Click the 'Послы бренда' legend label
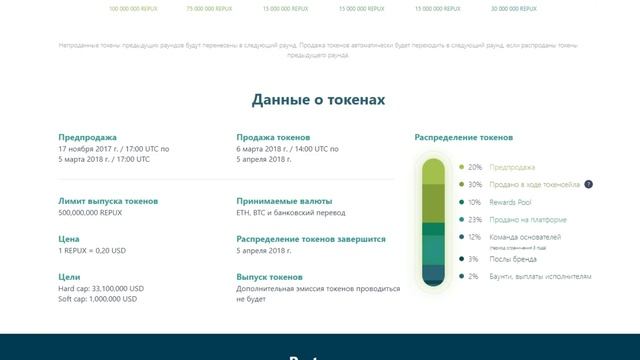640x360 pixels. point(513,259)
